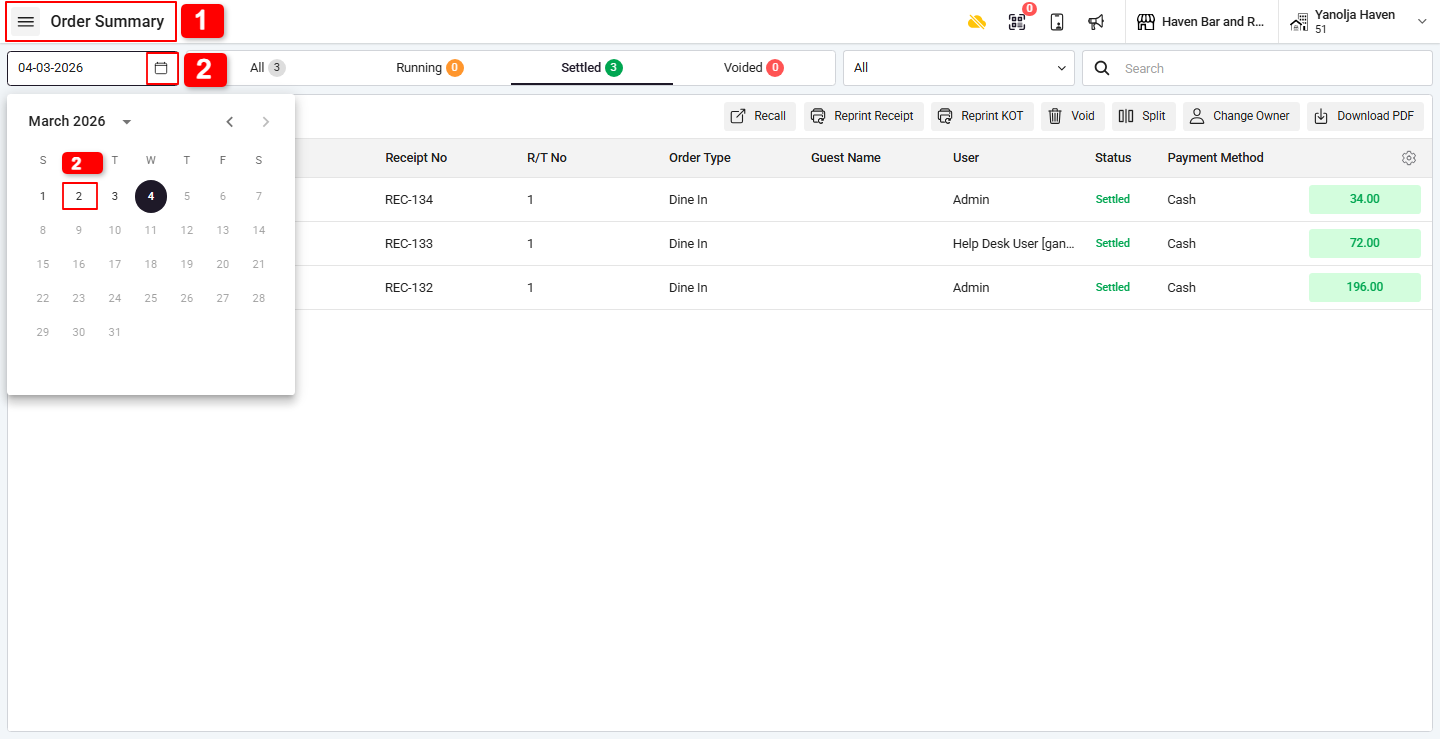Open the calendar date picker icon

(161, 68)
